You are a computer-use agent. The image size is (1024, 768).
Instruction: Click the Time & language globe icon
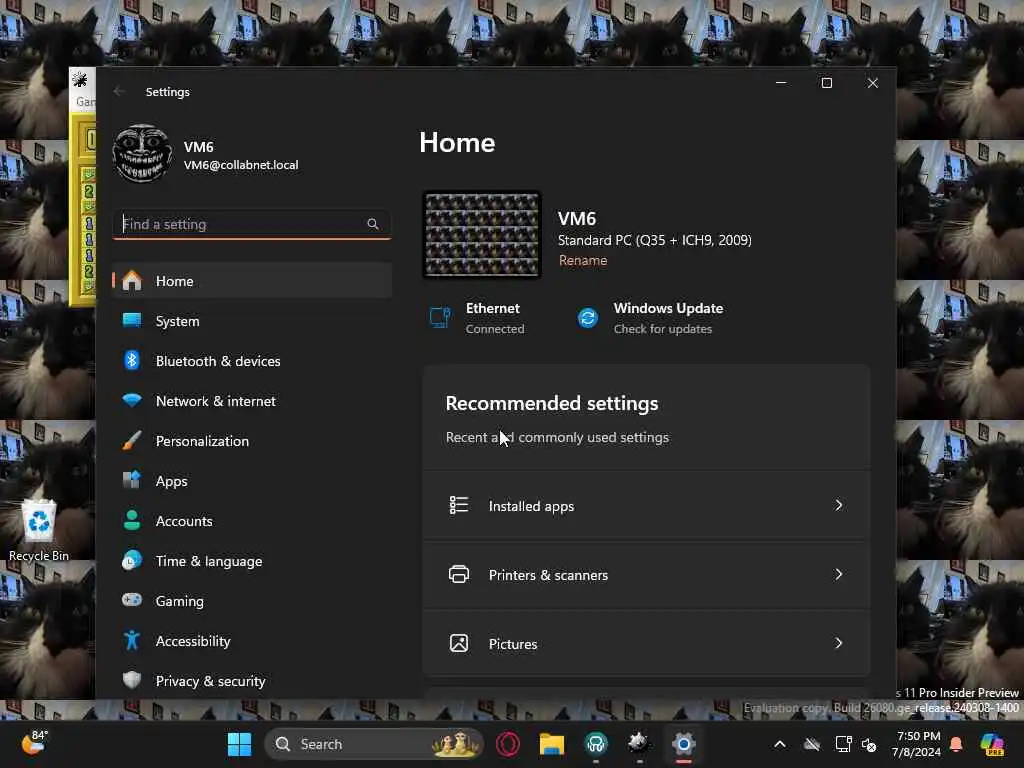tap(132, 560)
